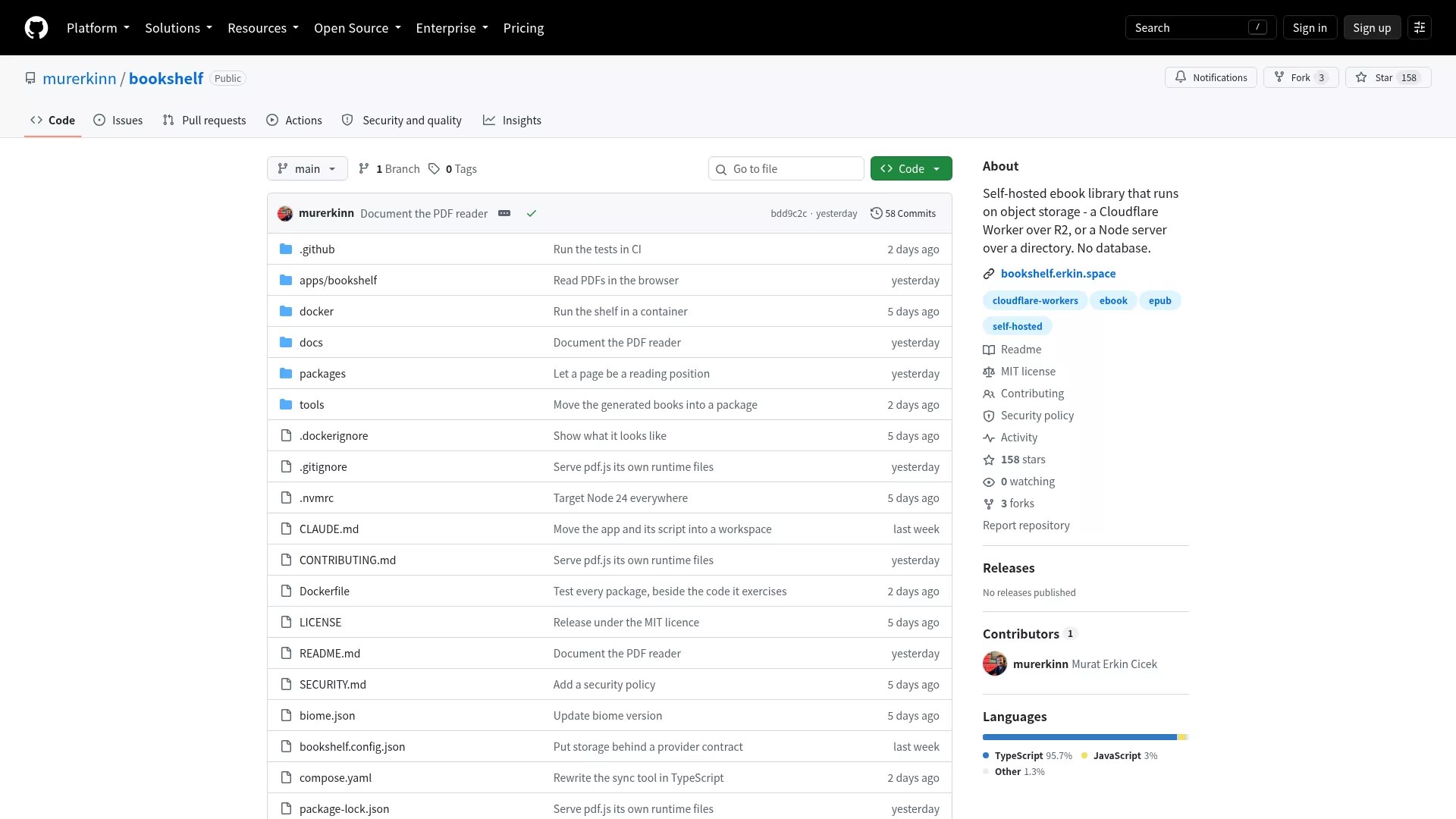The height and width of the screenshot is (819, 1456).
Task: Click the cloudflare-workers topic tag
Action: [x=1035, y=300]
